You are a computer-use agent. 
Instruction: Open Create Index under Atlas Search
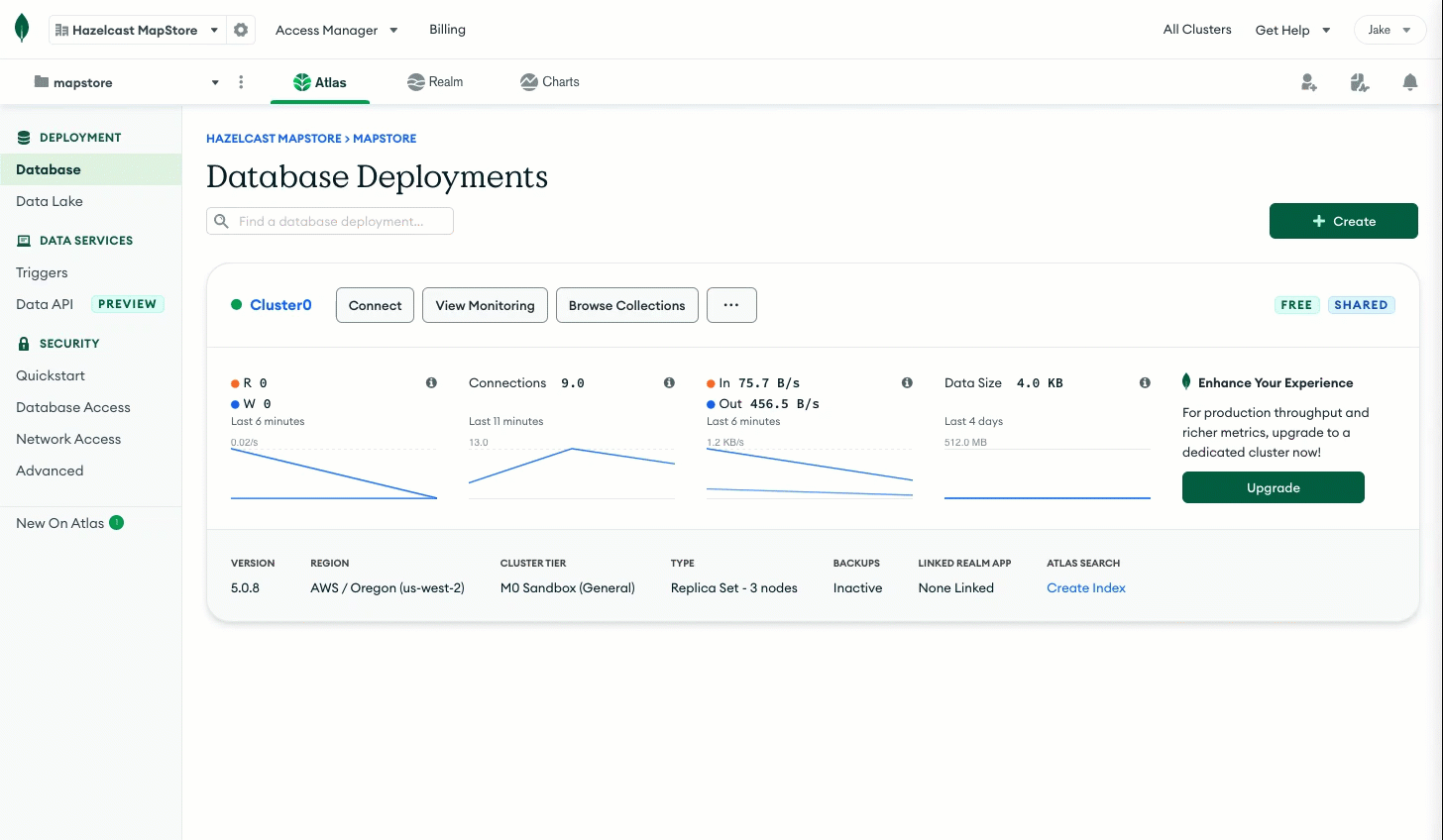coord(1085,587)
